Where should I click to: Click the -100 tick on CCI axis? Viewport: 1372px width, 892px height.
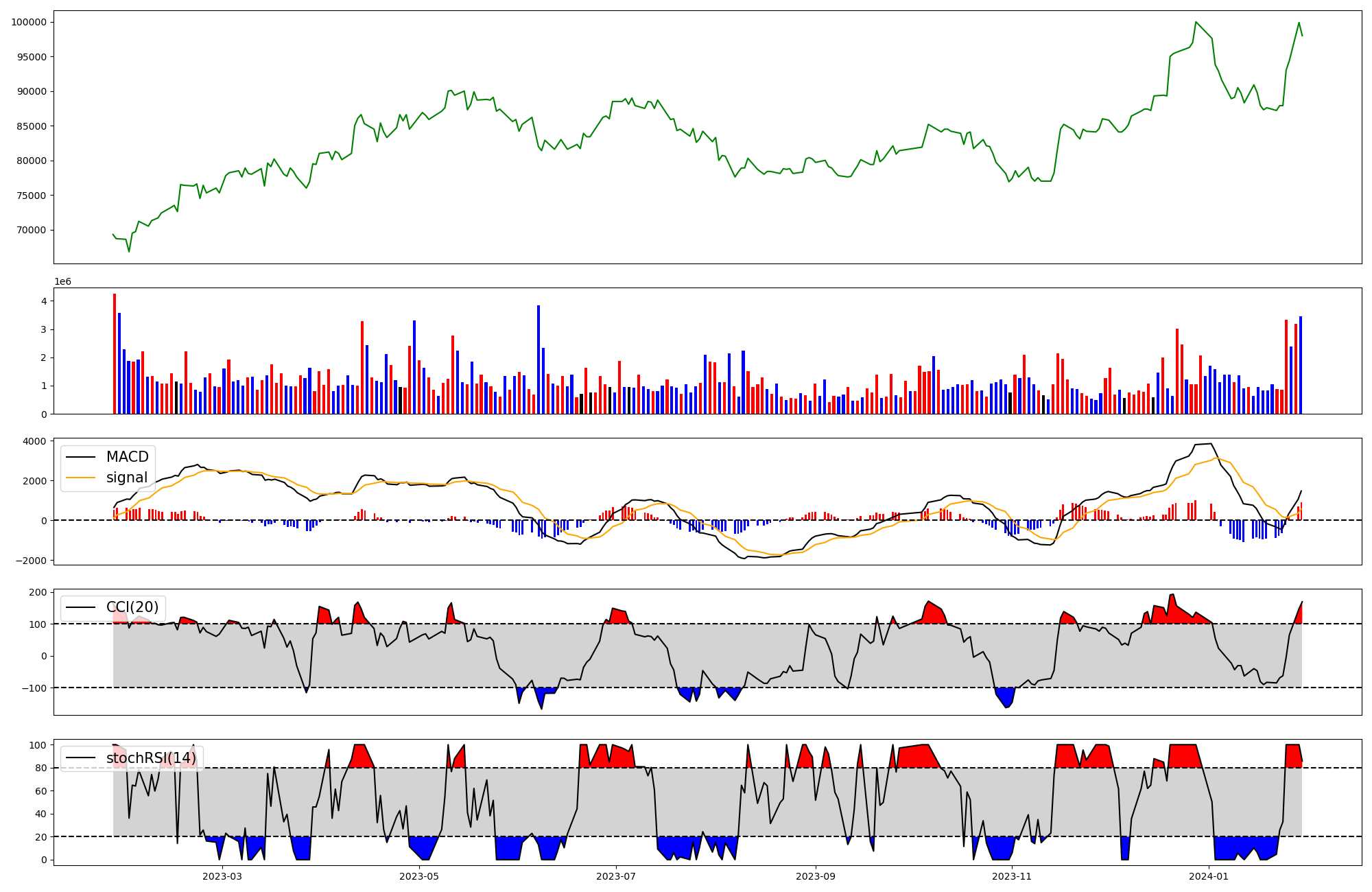click(34, 688)
